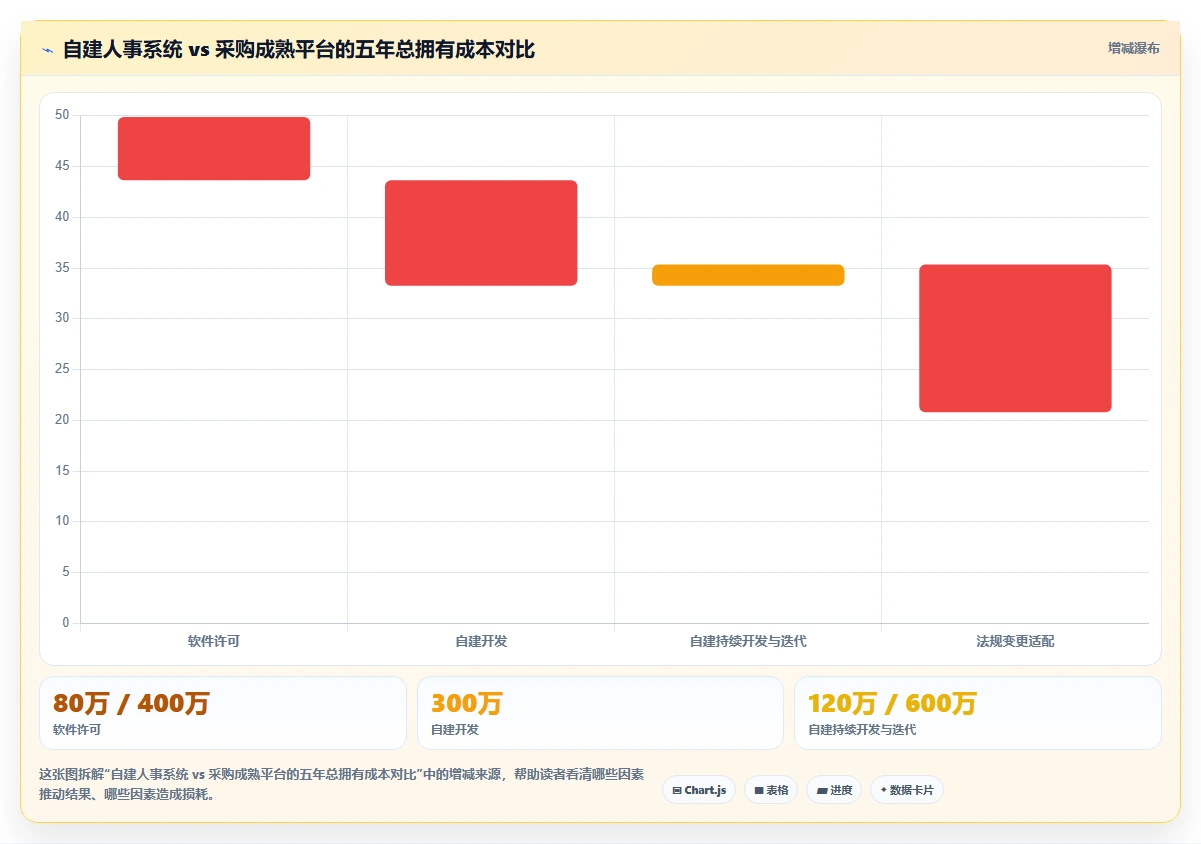Click the chart title 自建人事系统 vs 采购成熟平台
The height and width of the screenshot is (844, 1201).
point(299,49)
